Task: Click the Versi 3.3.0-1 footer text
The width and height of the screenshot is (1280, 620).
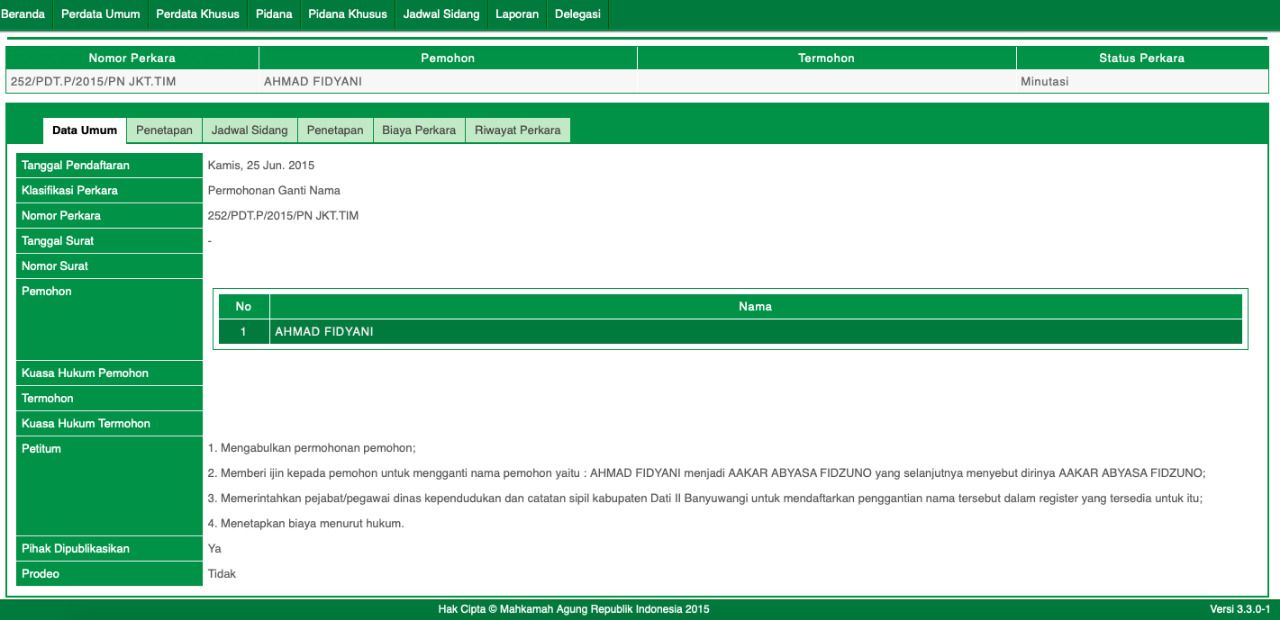Action: pyautogui.click(x=1240, y=609)
